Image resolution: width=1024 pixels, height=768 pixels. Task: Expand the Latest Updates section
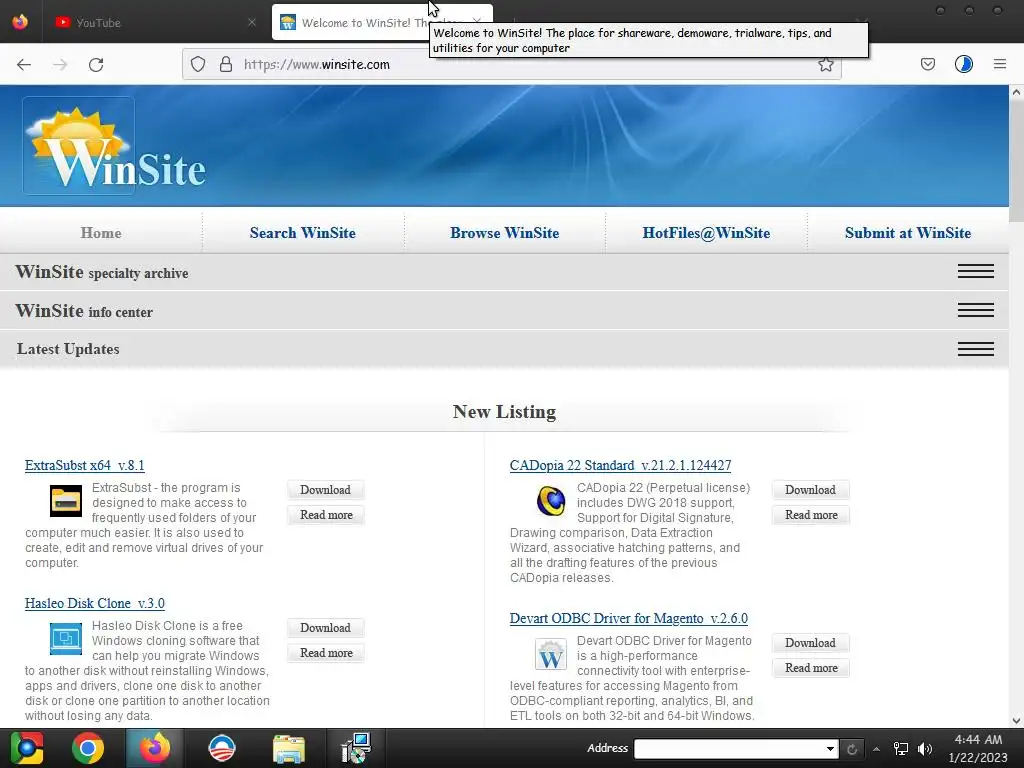click(976, 349)
